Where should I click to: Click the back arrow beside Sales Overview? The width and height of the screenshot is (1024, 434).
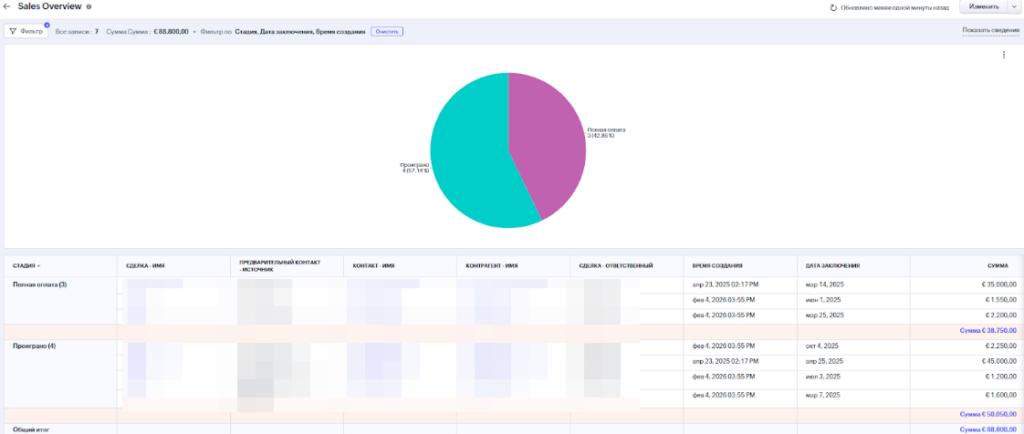click(x=7, y=7)
